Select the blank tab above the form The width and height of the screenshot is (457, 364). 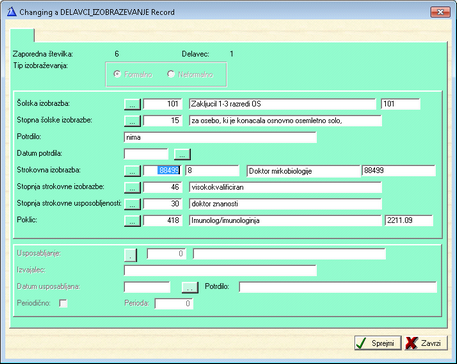coord(22,35)
